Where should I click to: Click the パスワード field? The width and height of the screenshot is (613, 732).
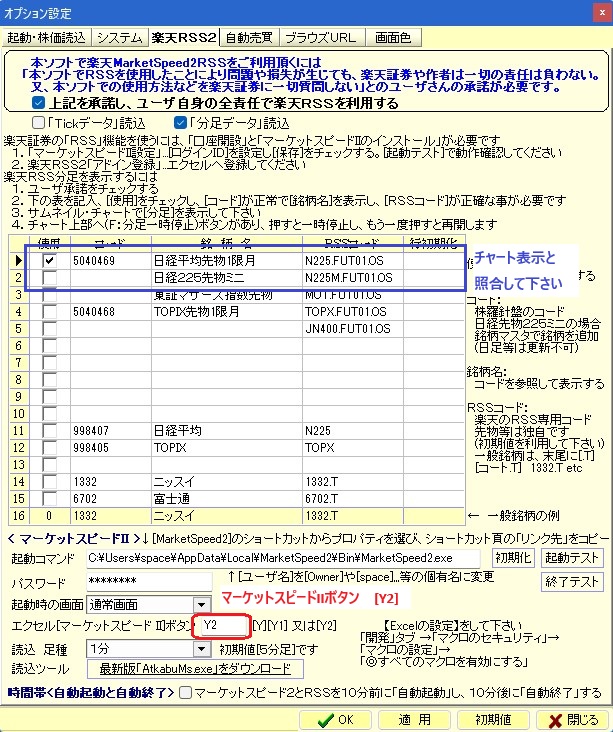pyautogui.click(x=148, y=582)
